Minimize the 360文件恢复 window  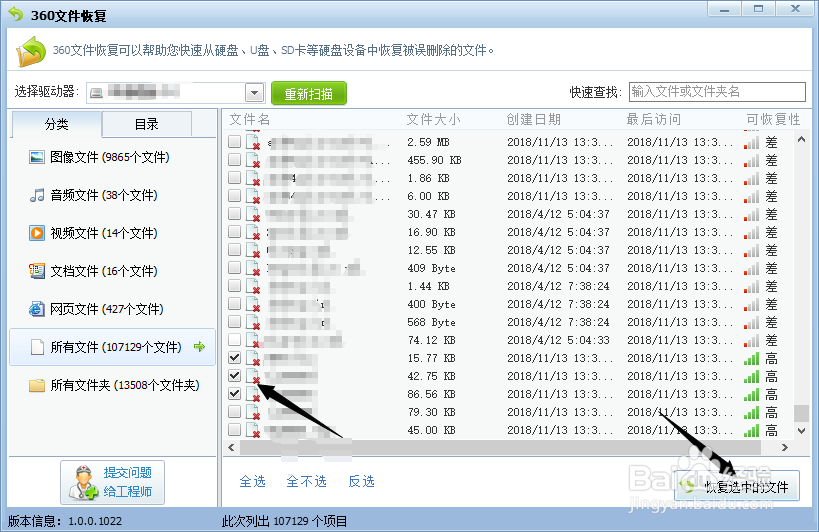point(724,9)
